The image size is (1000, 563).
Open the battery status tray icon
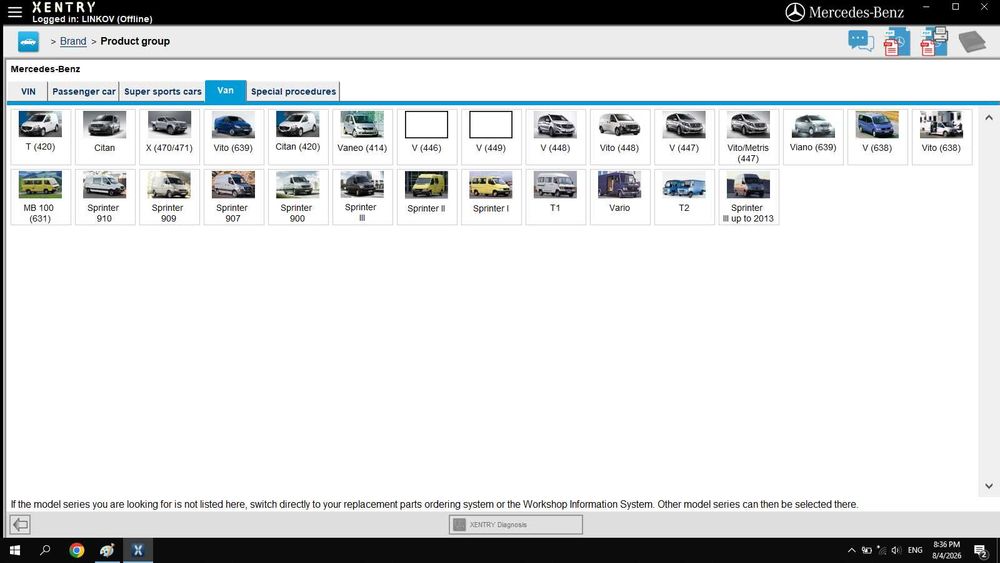(867, 550)
